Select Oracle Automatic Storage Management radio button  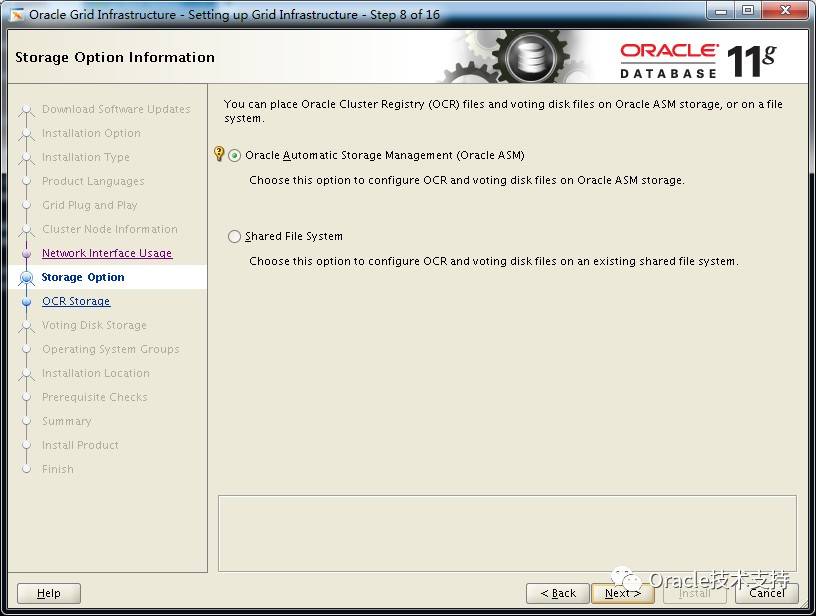(234, 156)
